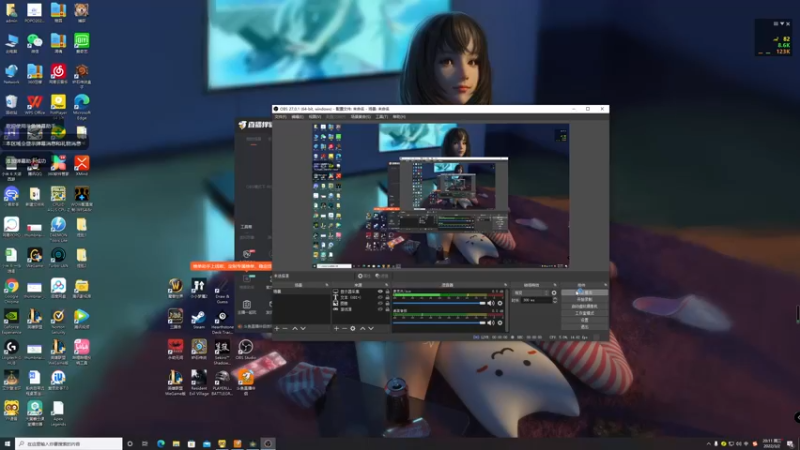
Task: Toggle visibility of game capture source
Action: click(380, 309)
